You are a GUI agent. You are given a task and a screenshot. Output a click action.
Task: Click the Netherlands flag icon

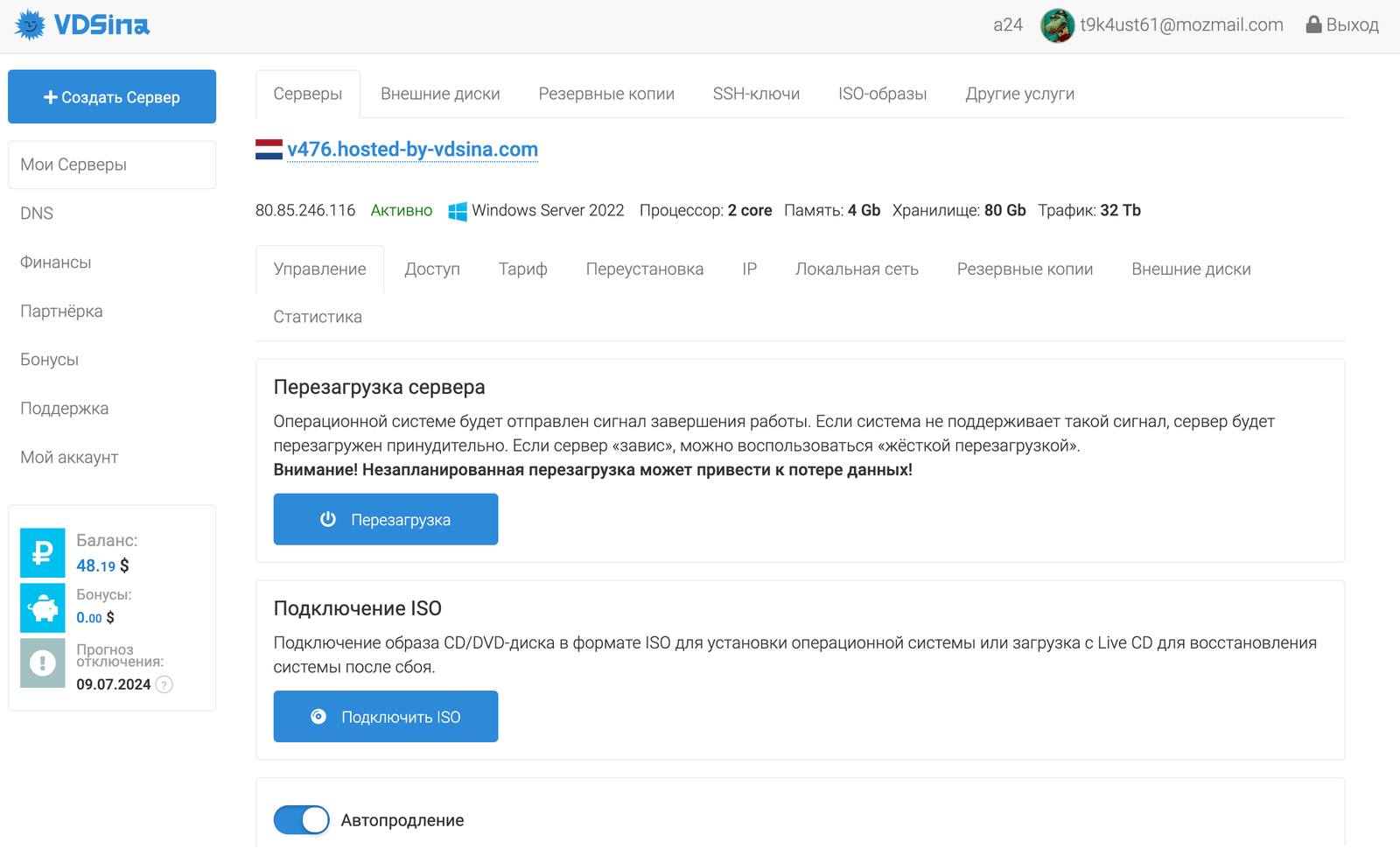click(269, 150)
